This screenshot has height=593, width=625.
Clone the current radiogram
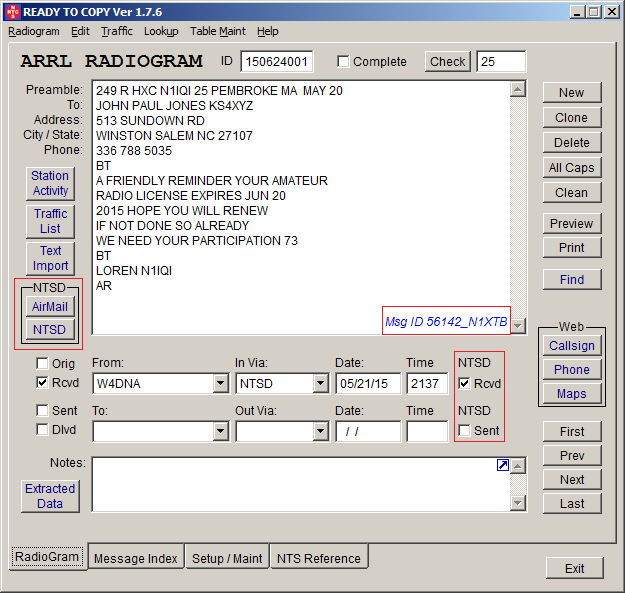[572, 118]
